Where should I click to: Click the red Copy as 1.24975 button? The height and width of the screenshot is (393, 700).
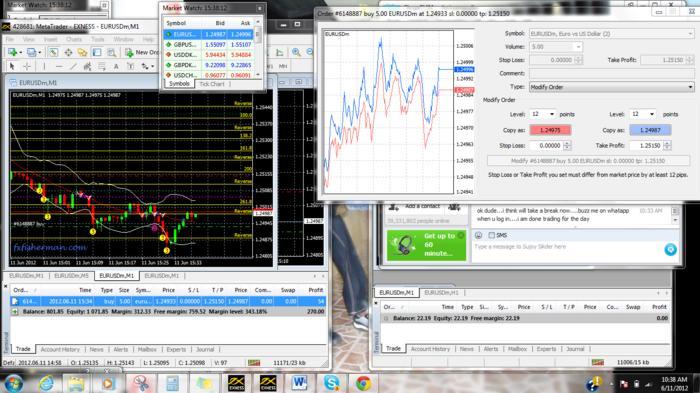click(x=550, y=130)
